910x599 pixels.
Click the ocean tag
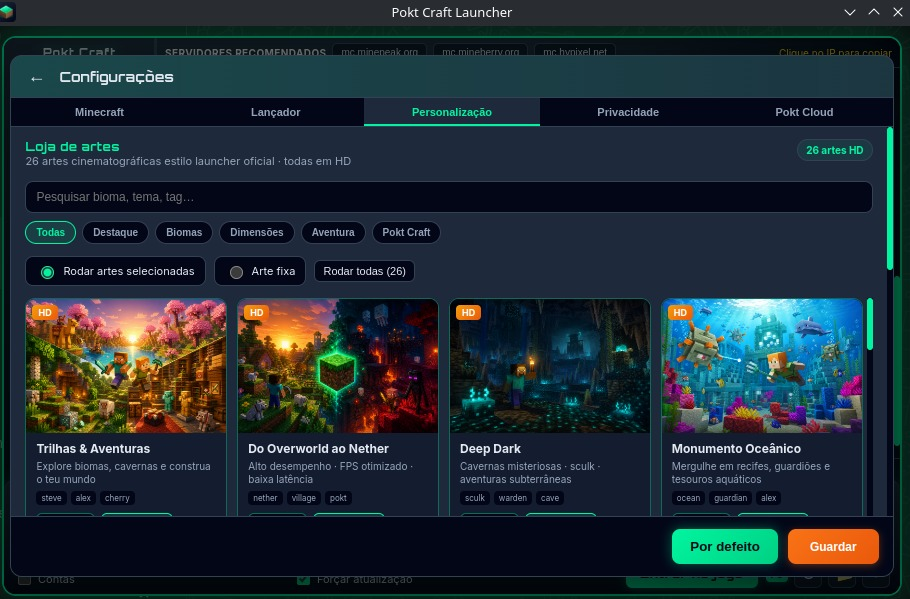pos(688,498)
